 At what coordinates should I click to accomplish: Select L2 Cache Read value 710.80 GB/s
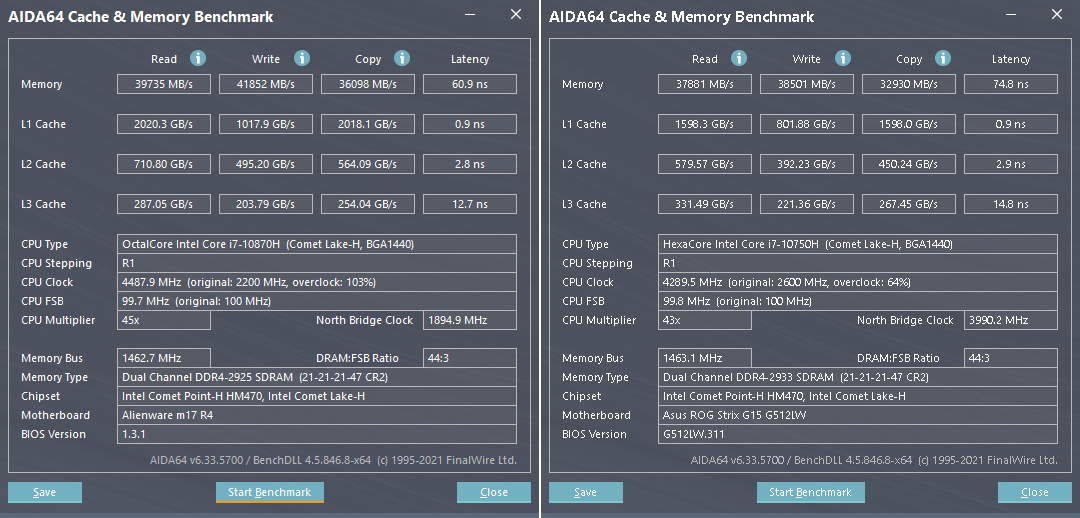(x=164, y=164)
